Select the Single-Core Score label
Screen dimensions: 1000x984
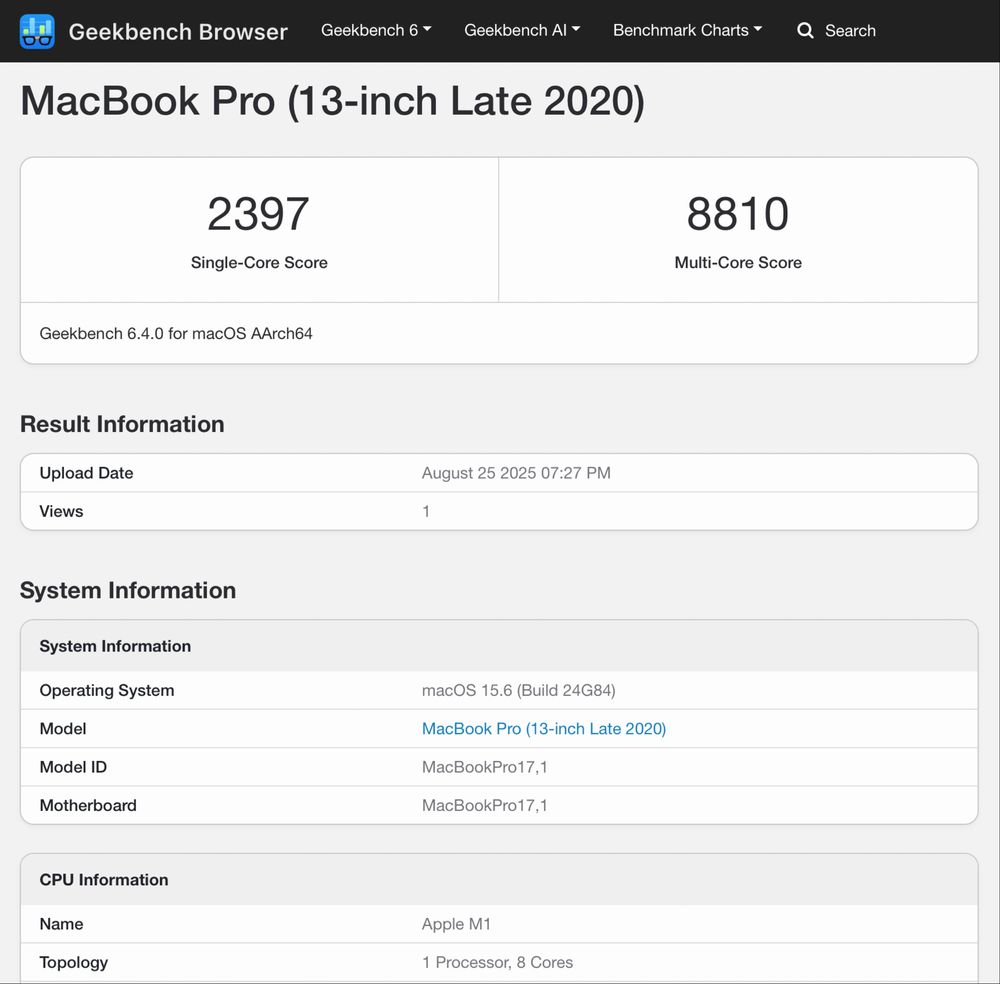[259, 262]
